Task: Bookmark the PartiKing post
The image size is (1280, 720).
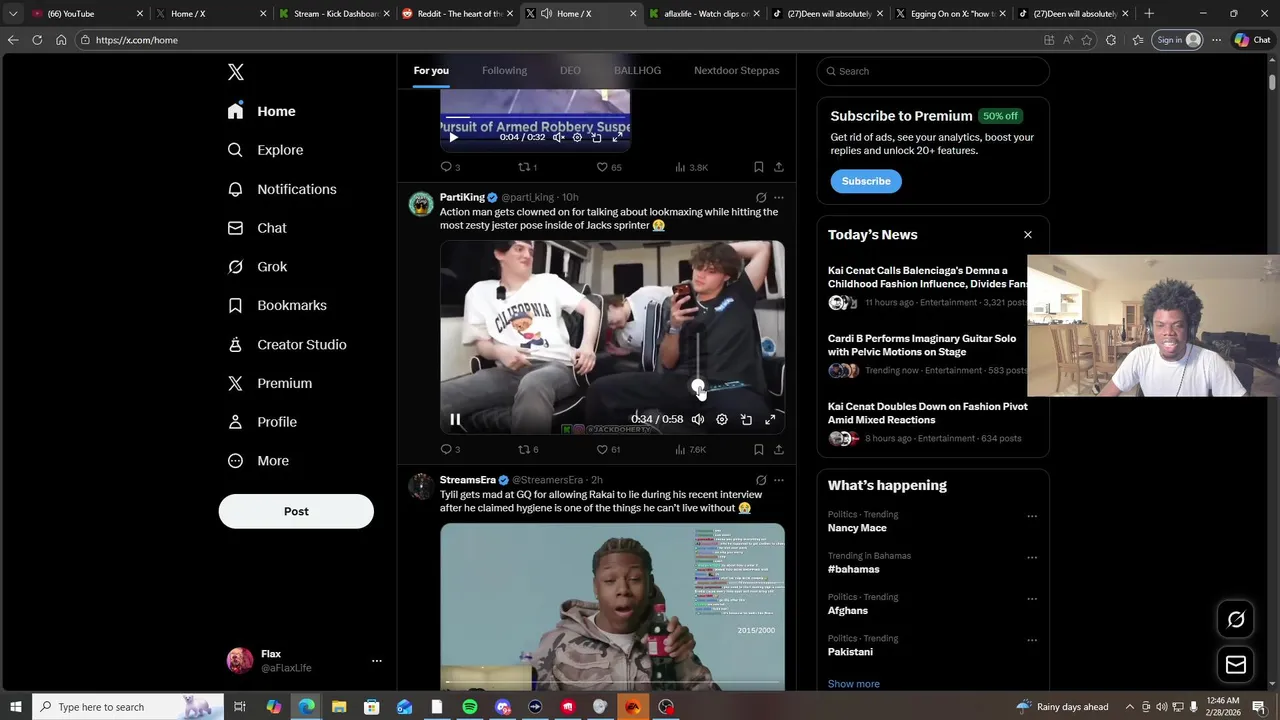Action: click(x=758, y=450)
